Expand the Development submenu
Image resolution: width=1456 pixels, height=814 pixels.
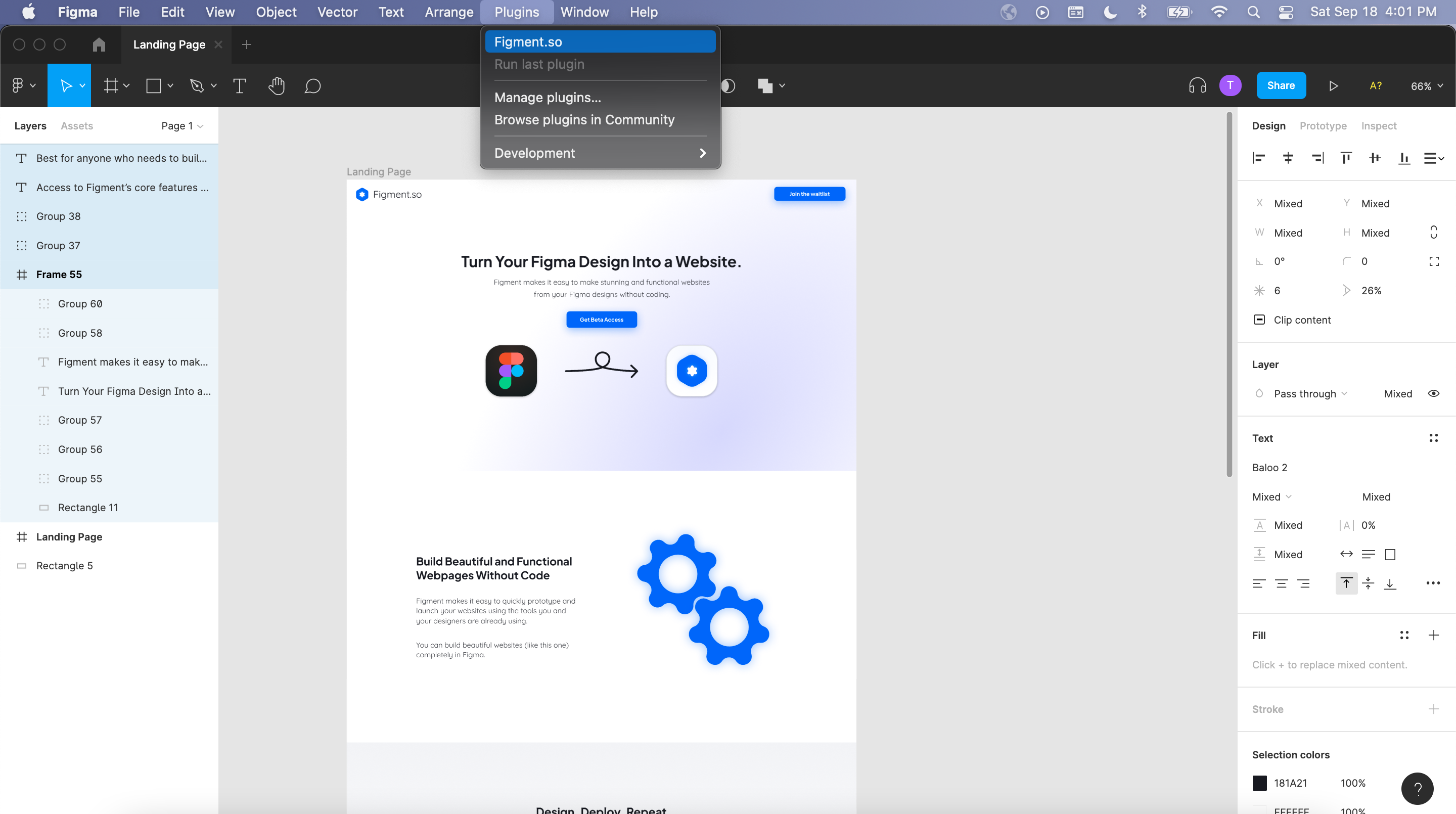(600, 153)
